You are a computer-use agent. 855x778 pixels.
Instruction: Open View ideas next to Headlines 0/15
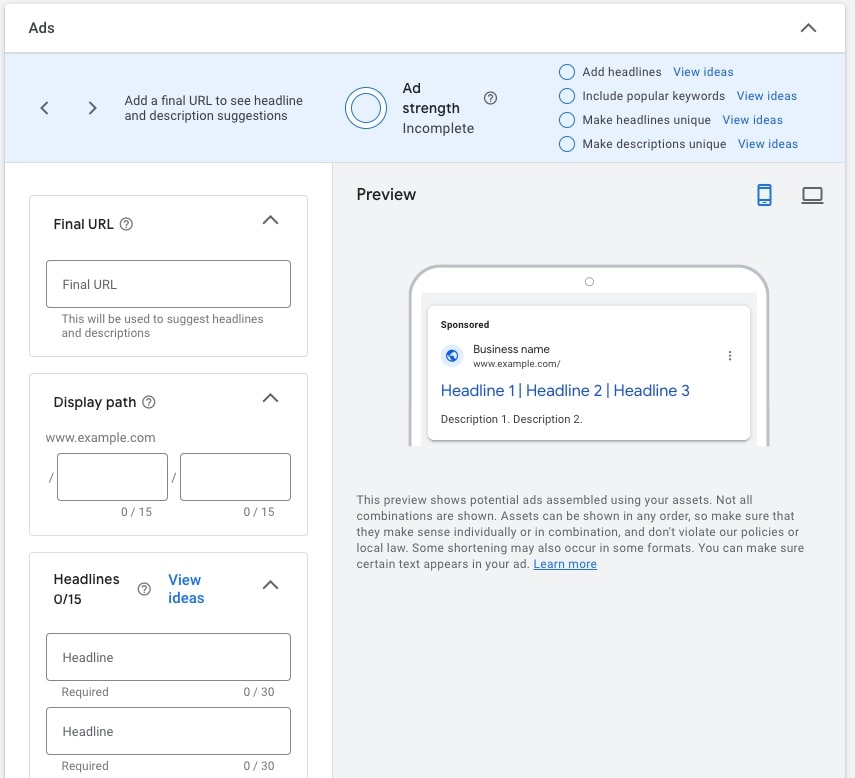[x=186, y=589]
